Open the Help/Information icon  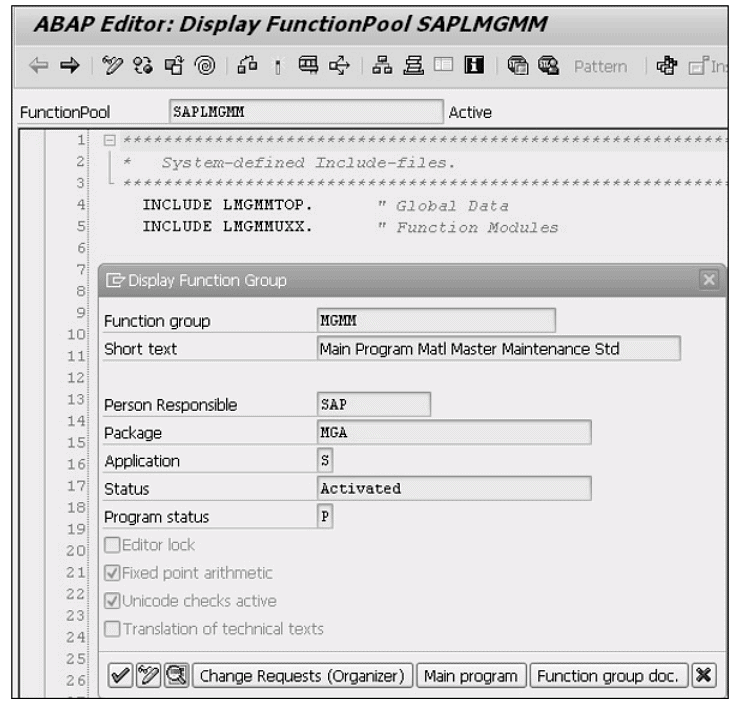coord(474,65)
